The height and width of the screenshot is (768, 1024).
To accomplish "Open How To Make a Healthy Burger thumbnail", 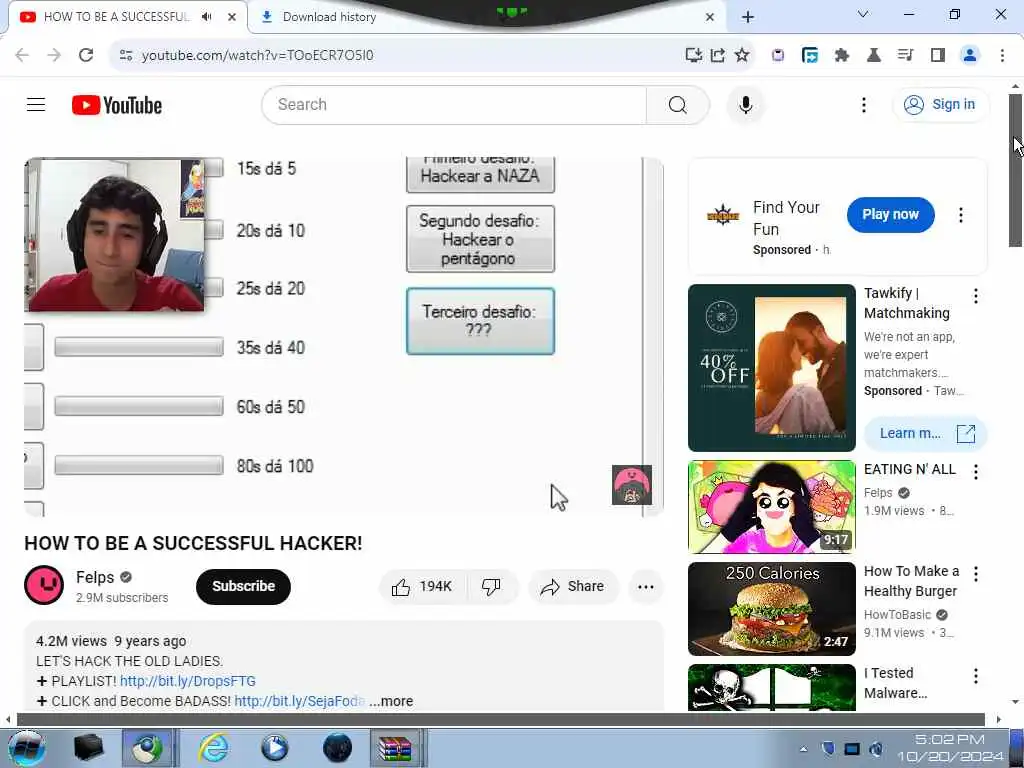I will coord(771,609).
